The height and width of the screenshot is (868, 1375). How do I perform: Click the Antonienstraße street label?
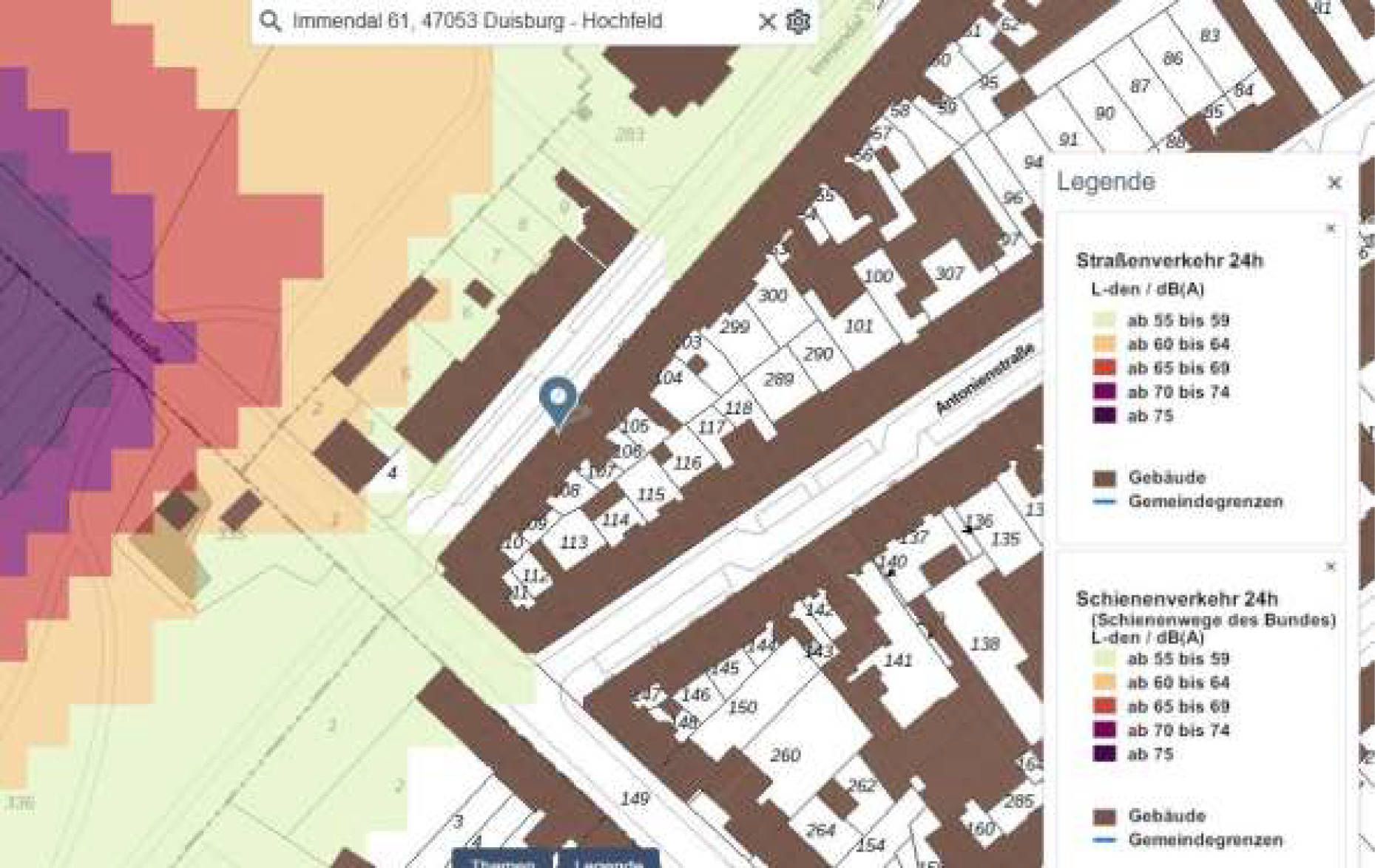click(x=984, y=379)
